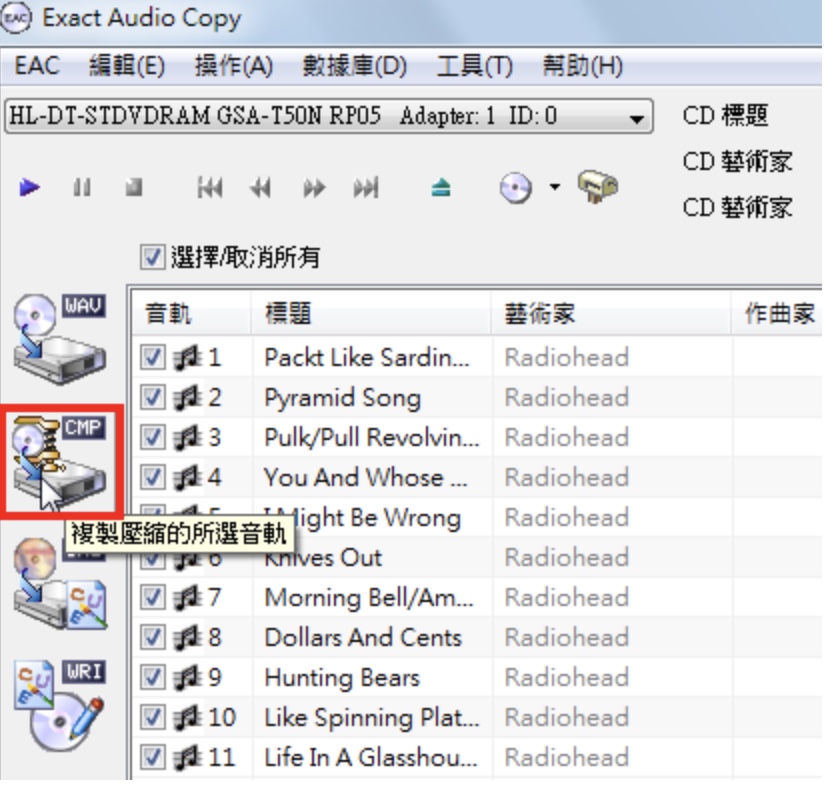
Task: Click the CMP compressed copy icon
Action: pyautogui.click(x=60, y=461)
